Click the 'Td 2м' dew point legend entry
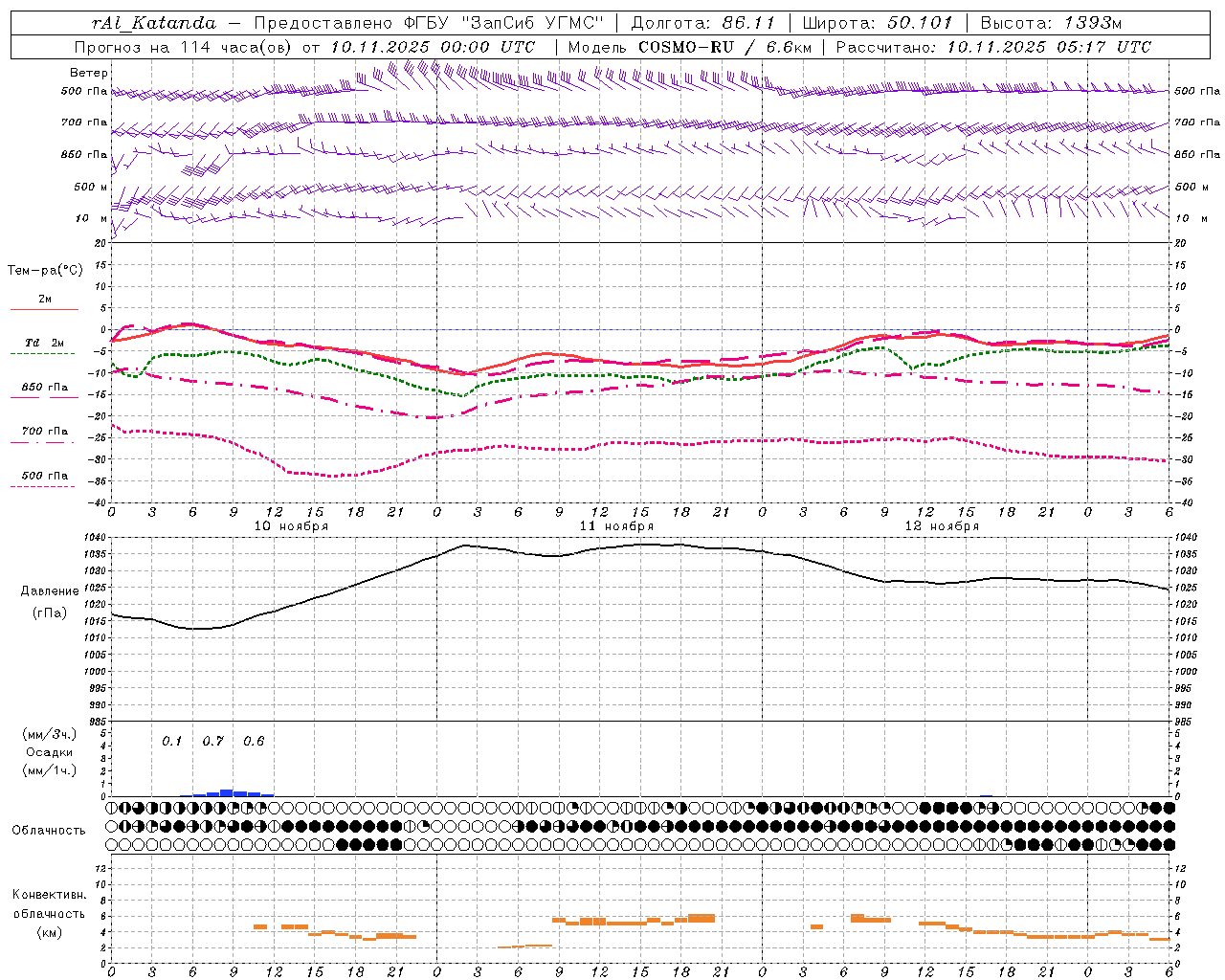Viewport: 1225px width, 980px height. [x=45, y=343]
